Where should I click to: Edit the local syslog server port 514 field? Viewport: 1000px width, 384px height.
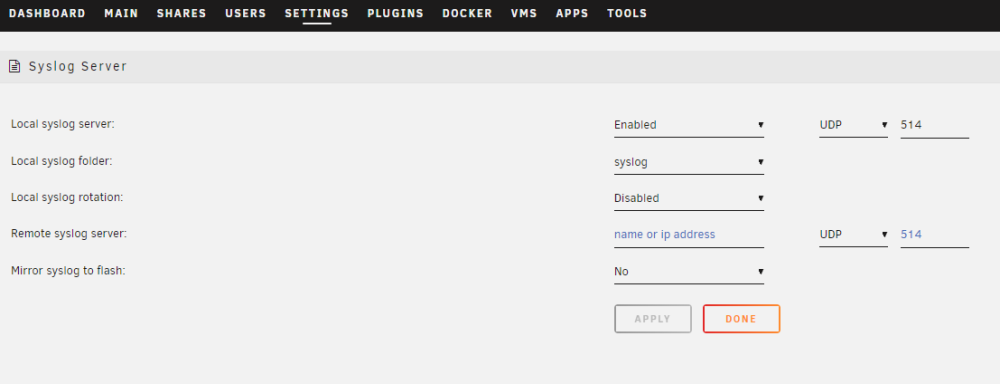point(934,125)
